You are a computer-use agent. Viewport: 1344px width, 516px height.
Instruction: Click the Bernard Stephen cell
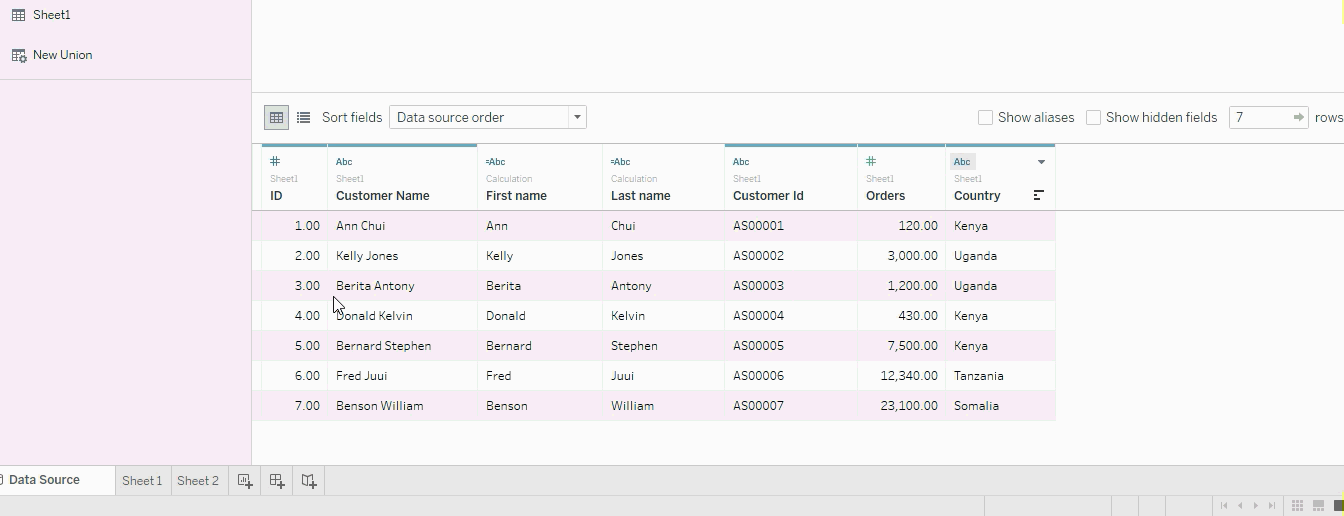click(402, 346)
